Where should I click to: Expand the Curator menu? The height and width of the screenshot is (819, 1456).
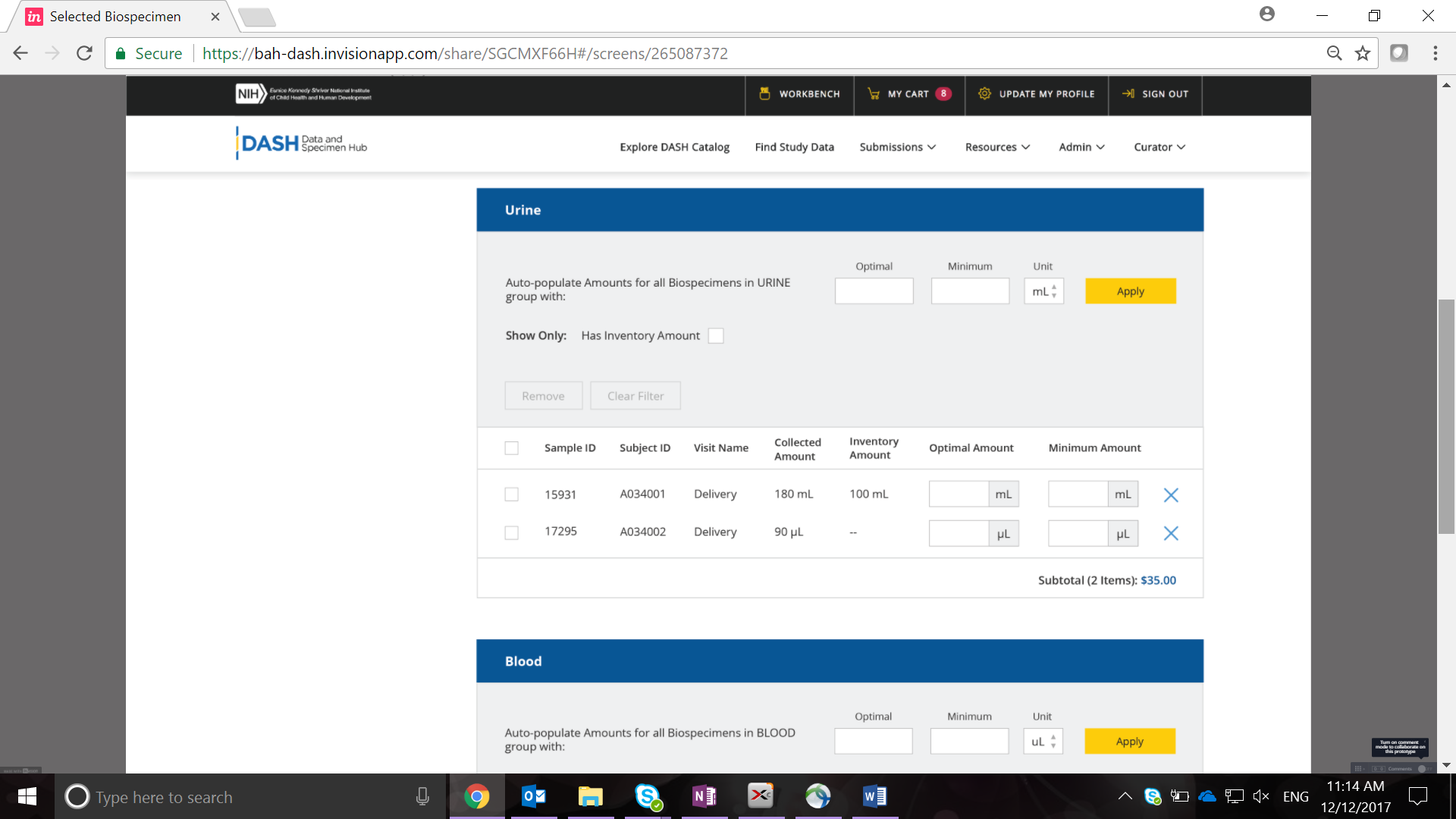coord(1159,147)
